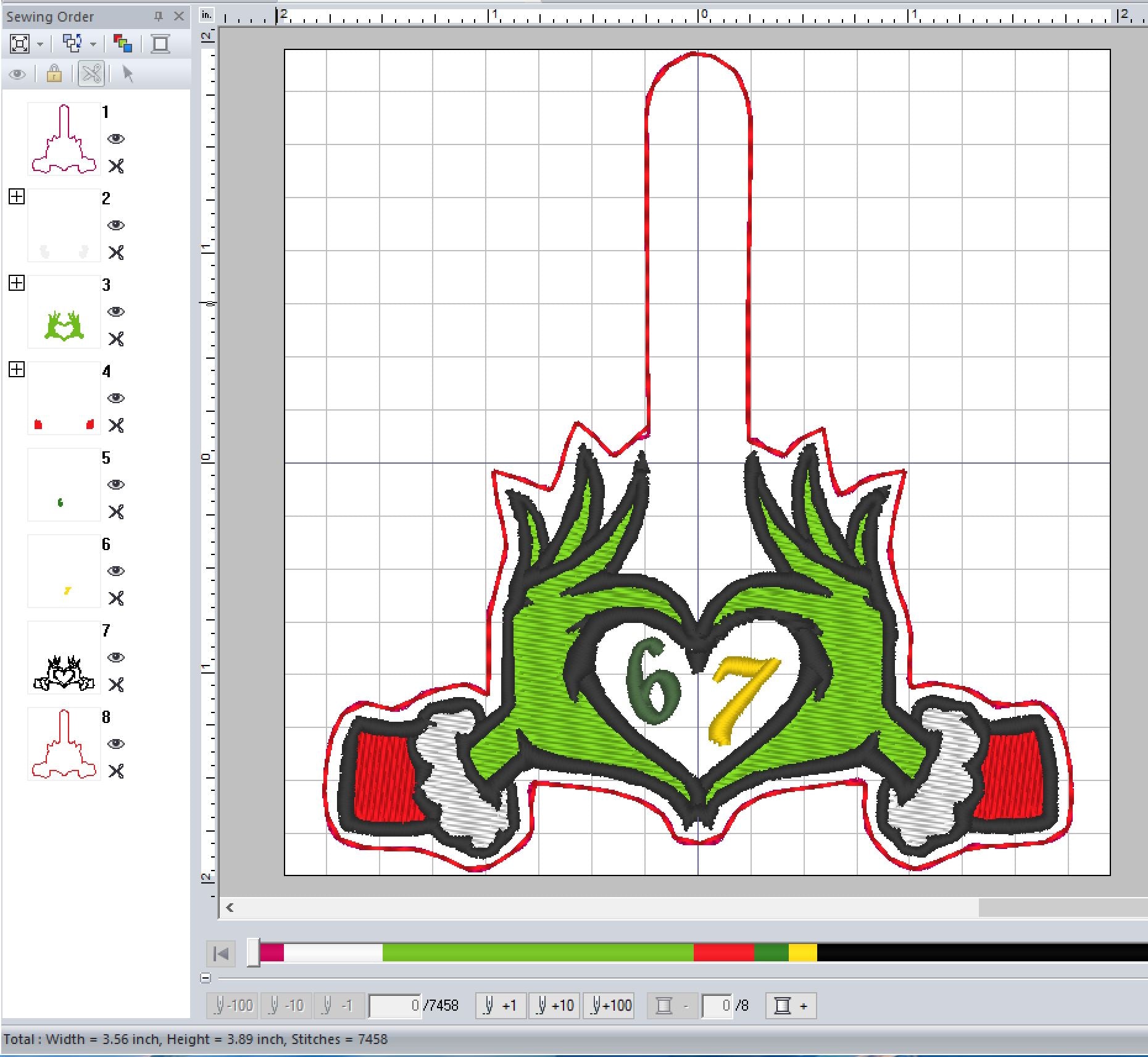
Task: Click the current stitch number input field
Action: (x=395, y=1006)
